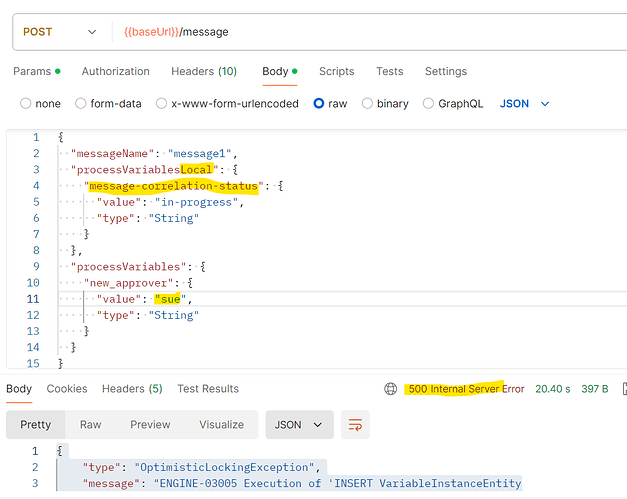Open the Test Results tab
Viewport: 627px width, 499px height.
point(208,389)
